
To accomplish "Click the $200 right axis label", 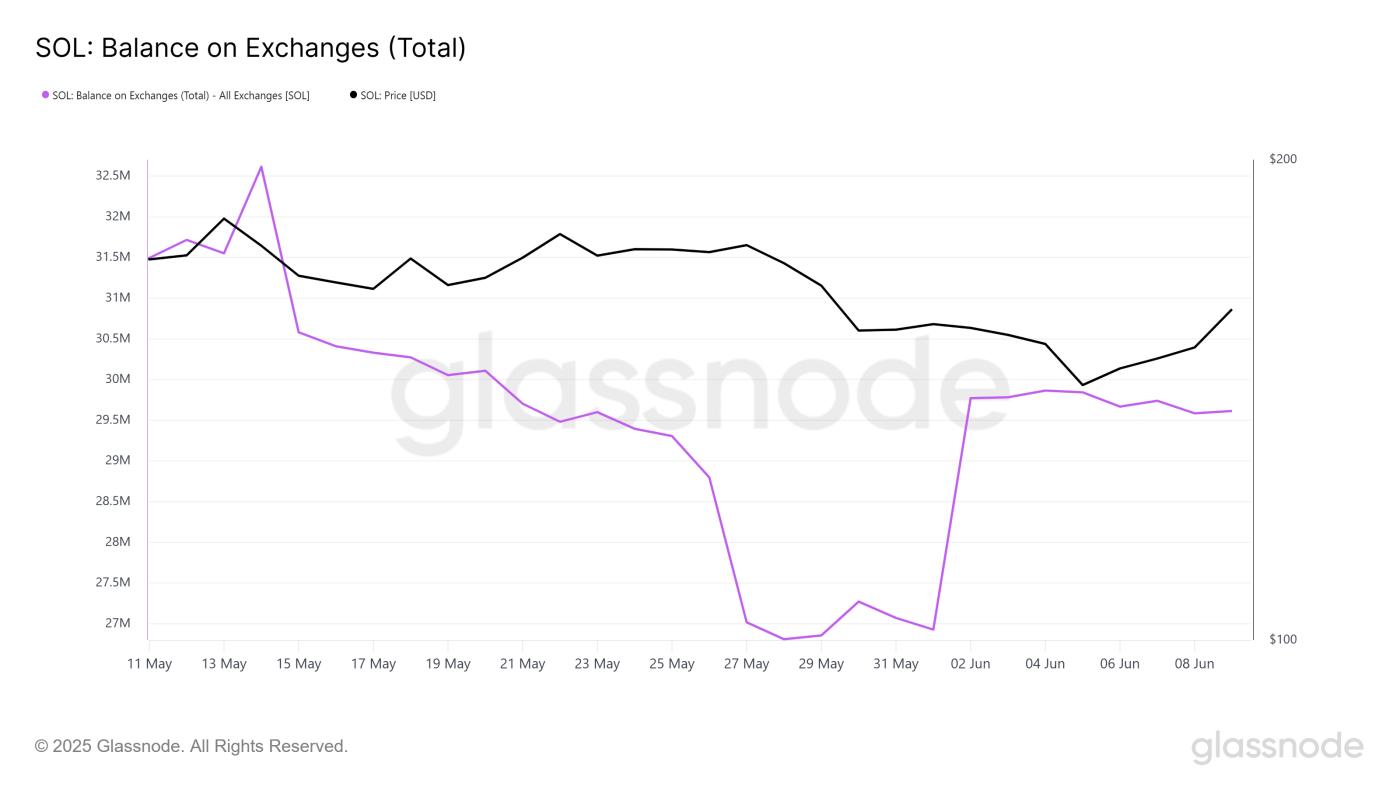I will [1282, 159].
